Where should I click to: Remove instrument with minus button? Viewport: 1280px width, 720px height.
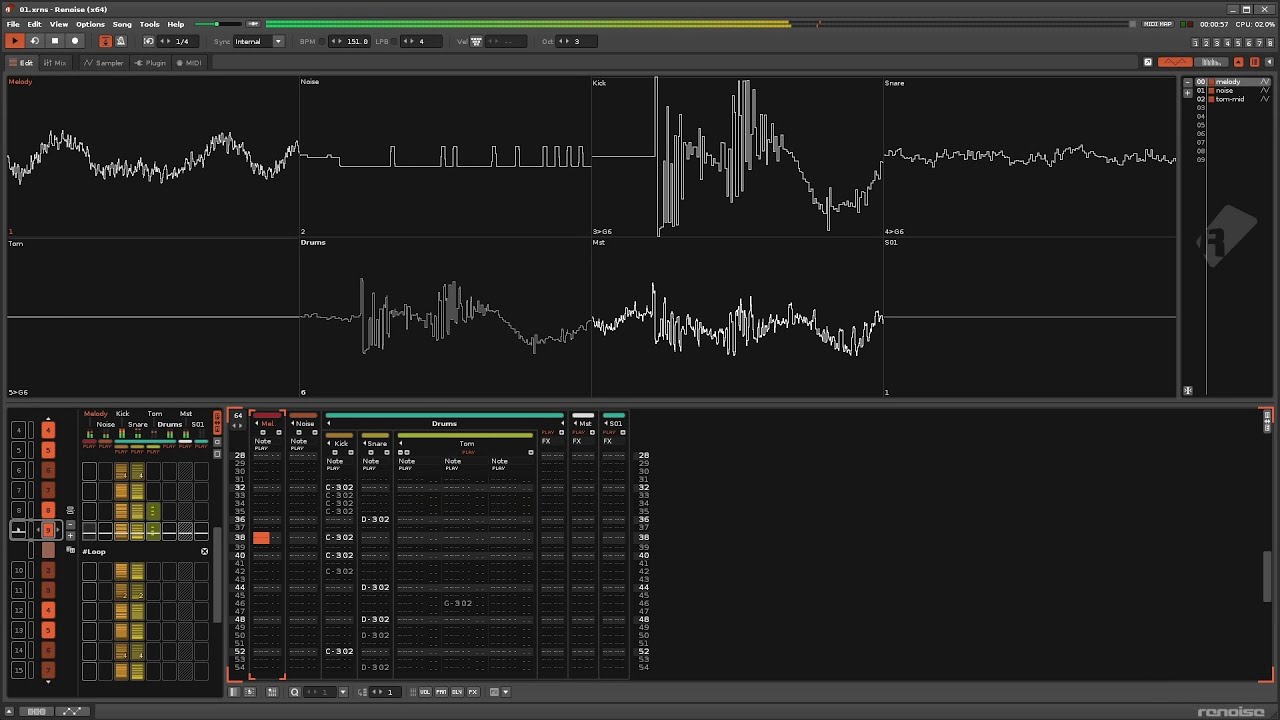pyautogui.click(x=1187, y=82)
